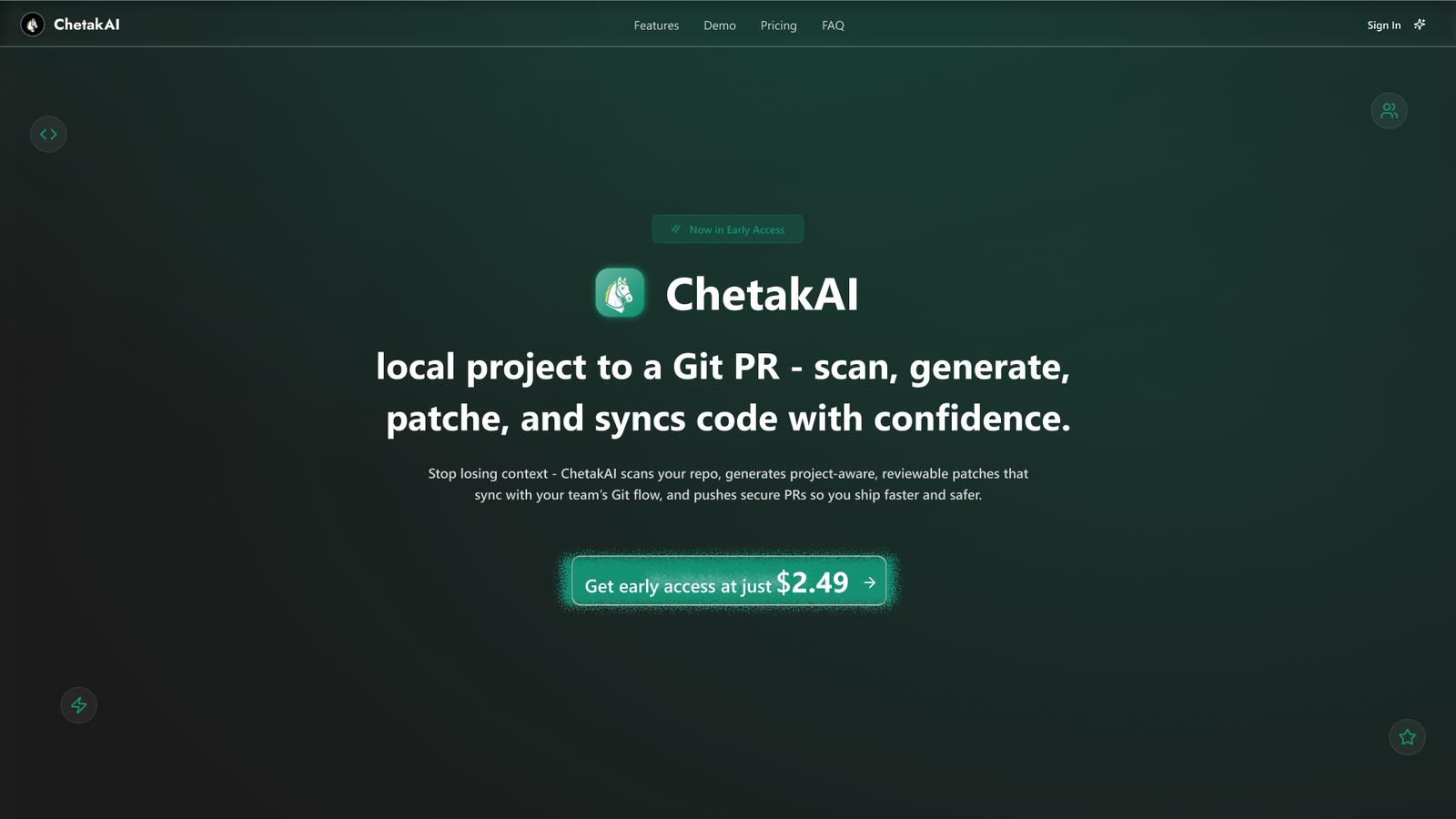The image size is (1456, 819).
Task: Click the arrow icon on the early access button
Action: coord(869,582)
